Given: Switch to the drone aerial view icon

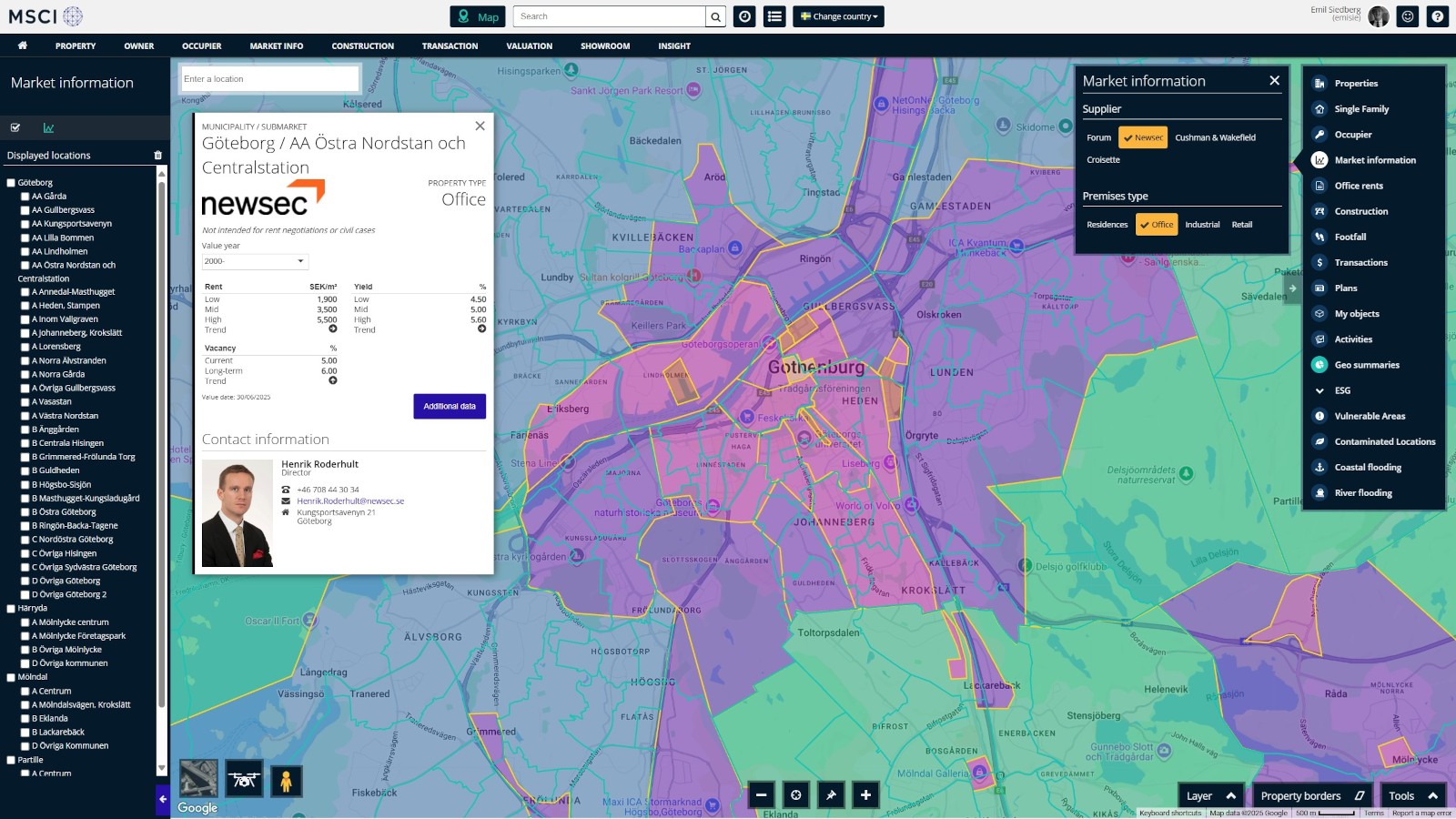Looking at the screenshot, I should [244, 780].
